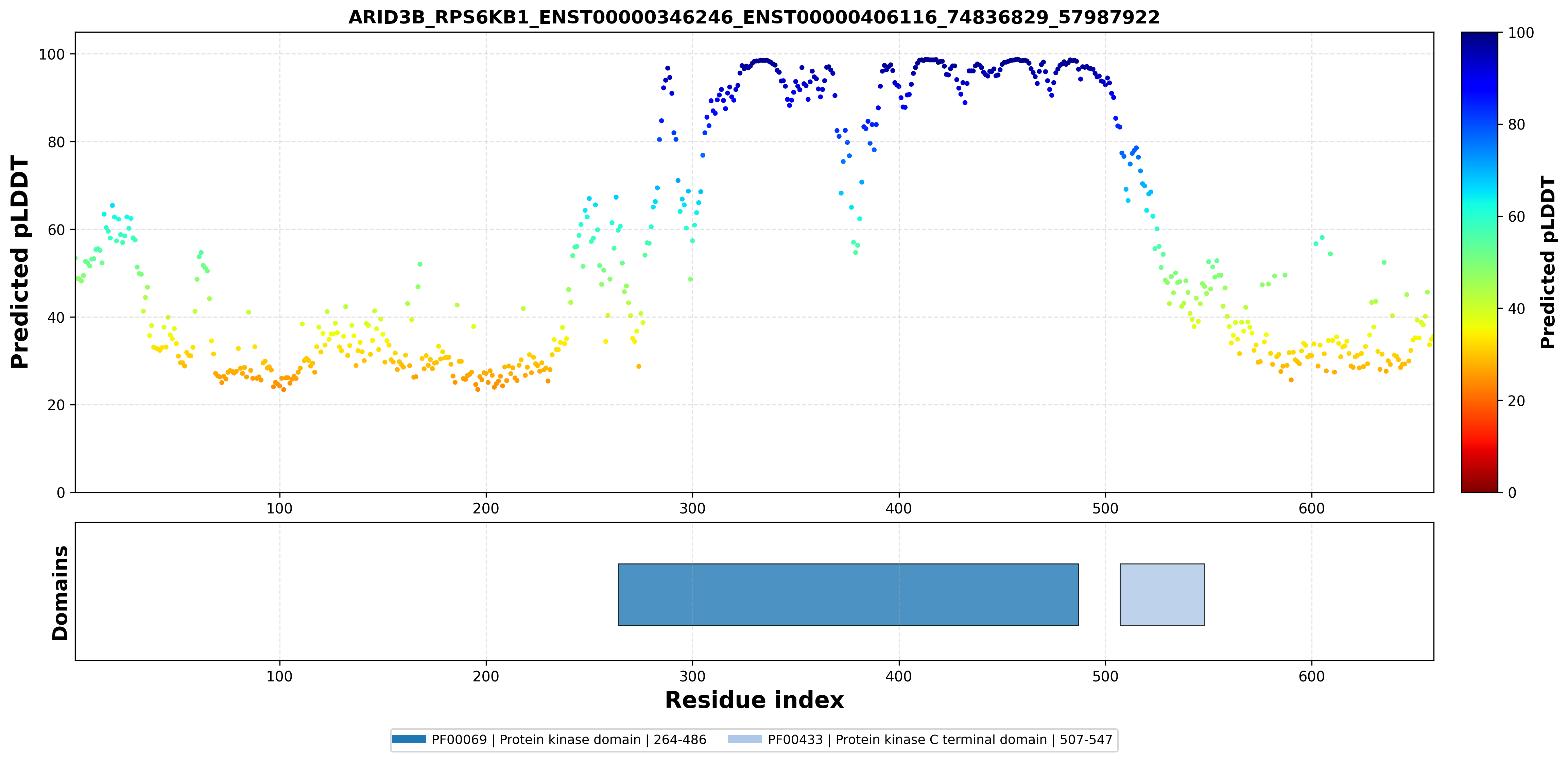The image size is (1568, 762).
Task: Click colorbar tick label 60
Action: [x=1516, y=217]
